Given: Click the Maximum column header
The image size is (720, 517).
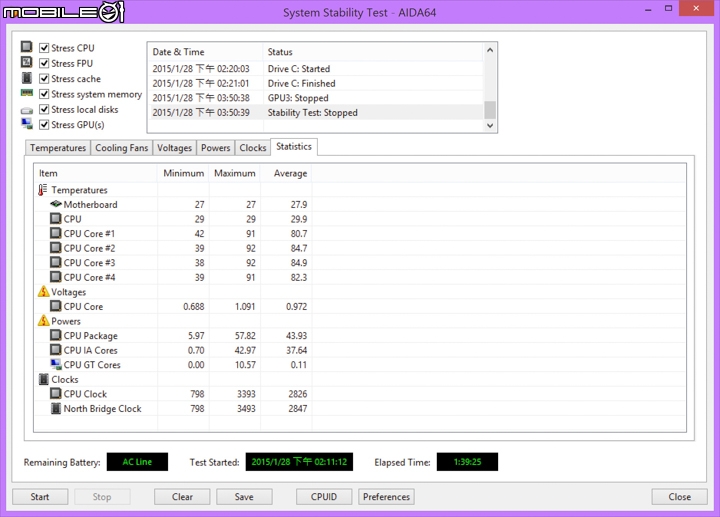Looking at the screenshot, I should point(235,173).
